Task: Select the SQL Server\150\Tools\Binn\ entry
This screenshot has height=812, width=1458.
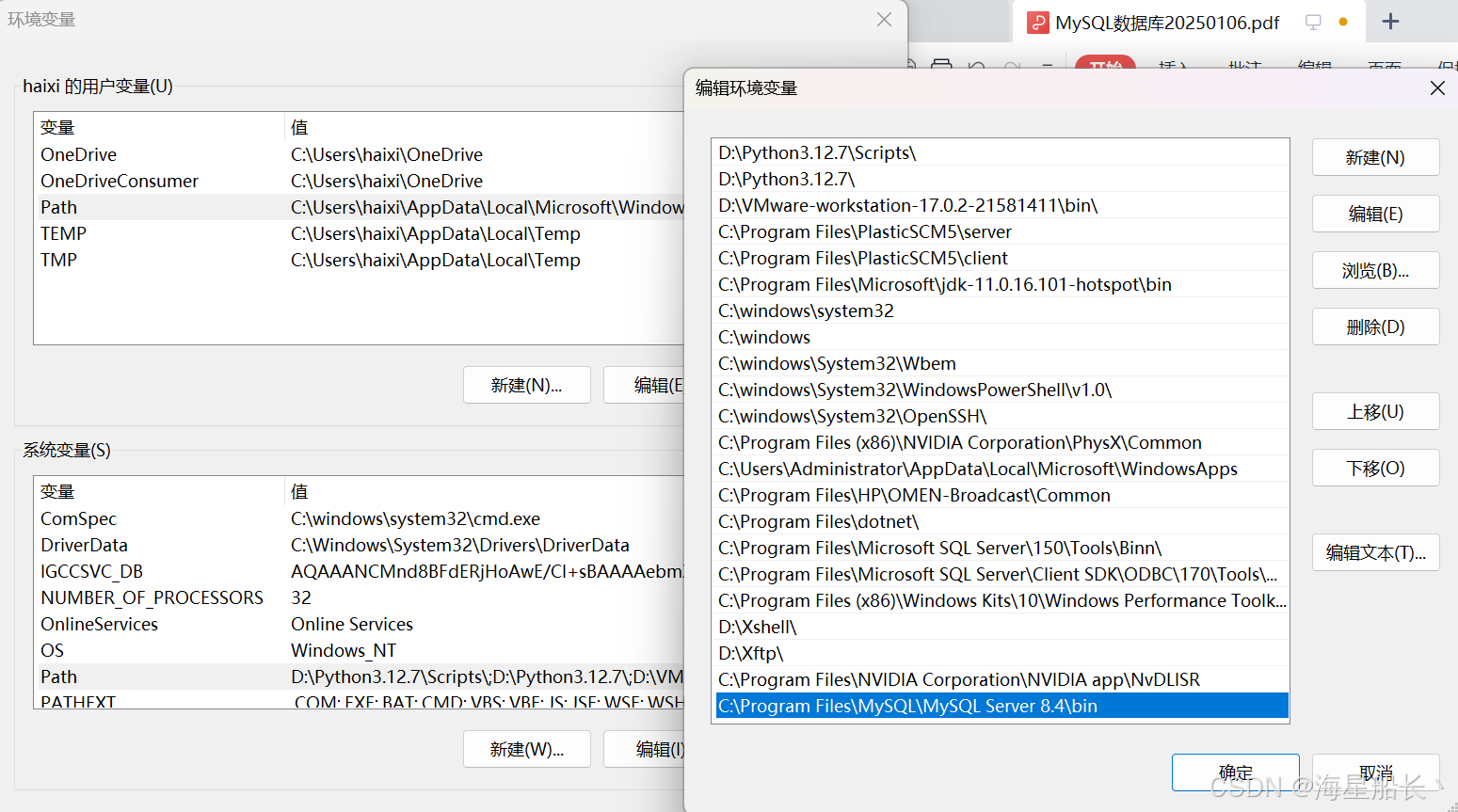Action: click(1001, 548)
